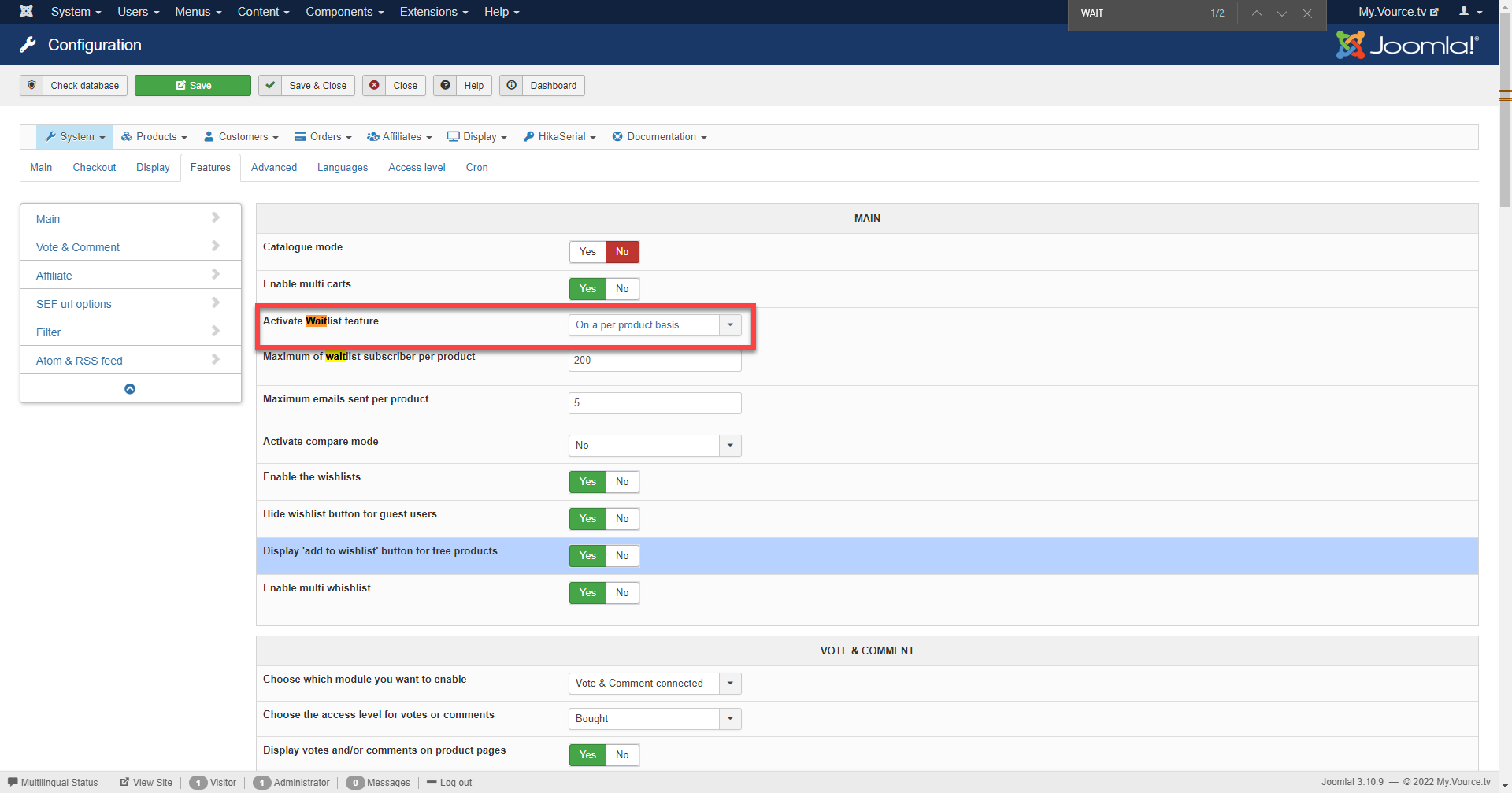This screenshot has width=1512, height=793.
Task: Click the shield icon beside Check database
Action: tap(31, 85)
